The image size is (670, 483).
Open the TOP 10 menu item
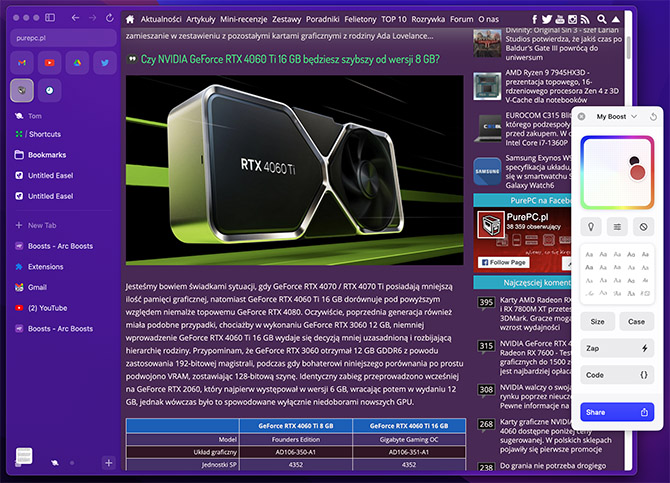coord(394,19)
